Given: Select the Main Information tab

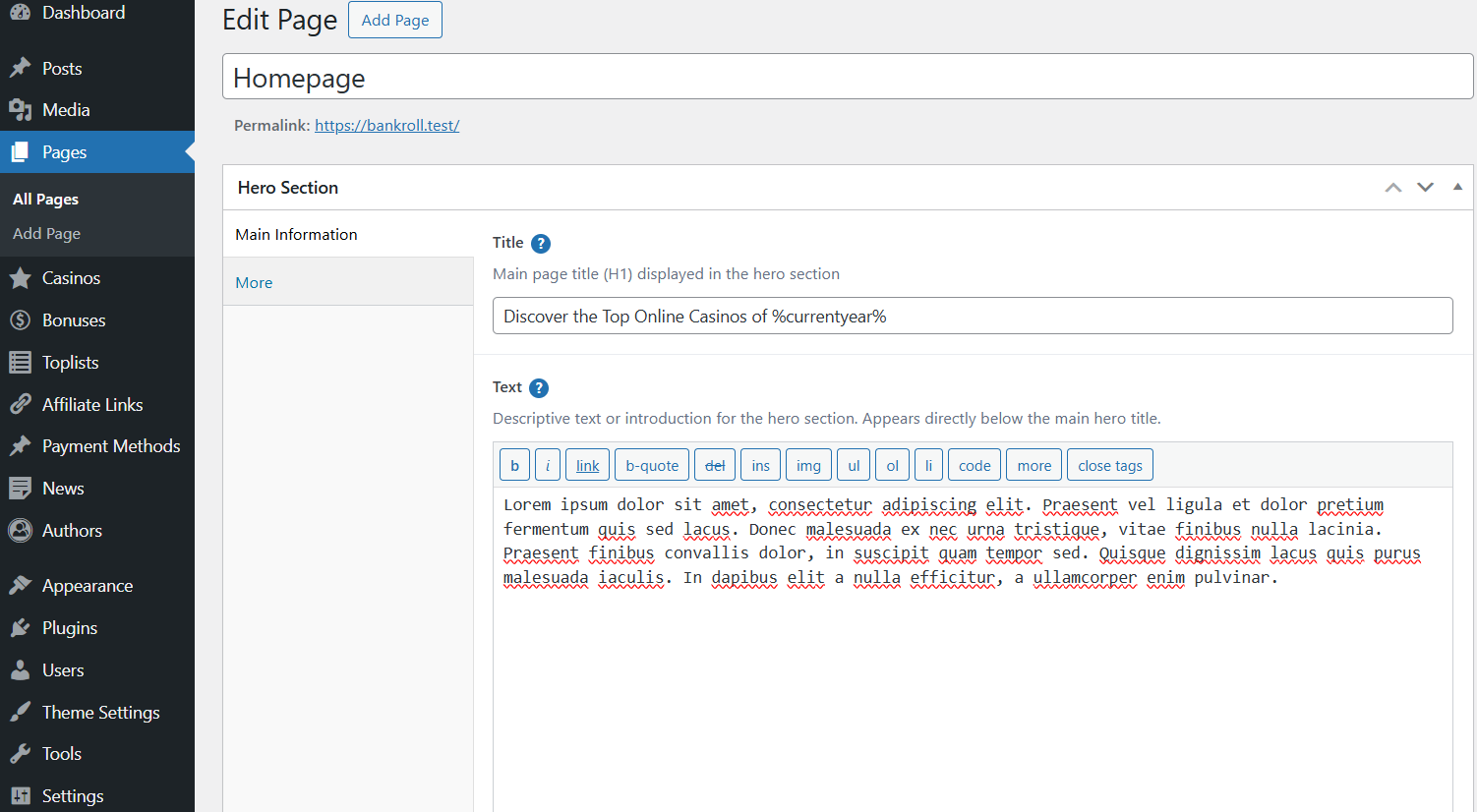Looking at the screenshot, I should coord(296,234).
